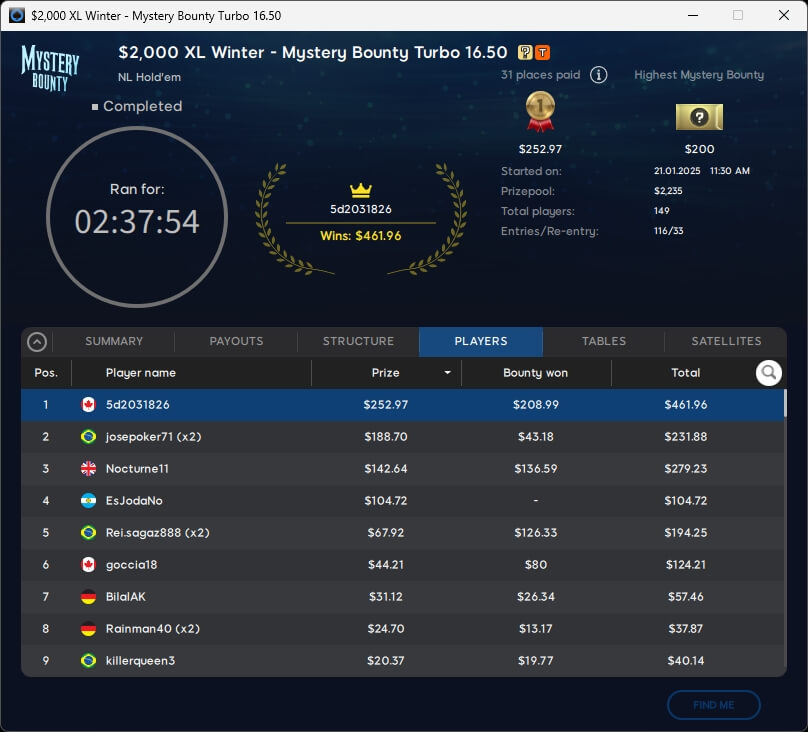
Task: Click the Argentina flag next to EsJodaNo
Action: (x=89, y=500)
